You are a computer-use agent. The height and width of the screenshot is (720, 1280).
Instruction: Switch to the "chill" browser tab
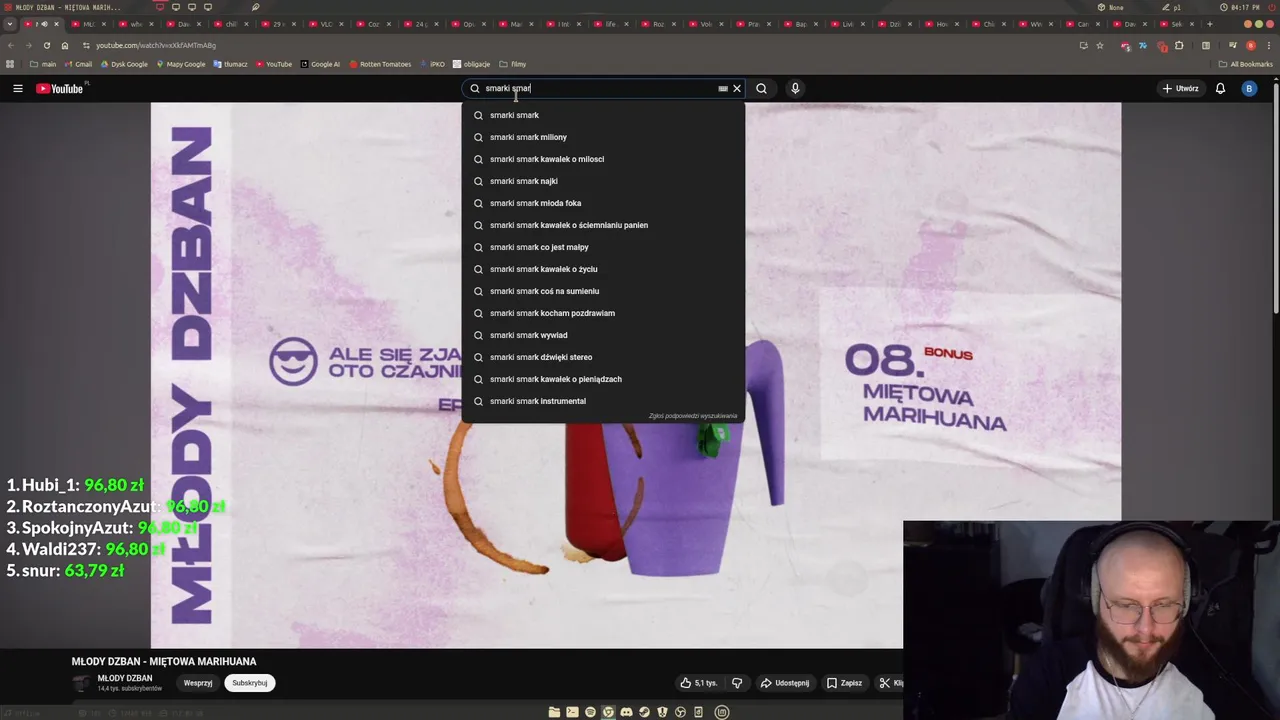229,24
